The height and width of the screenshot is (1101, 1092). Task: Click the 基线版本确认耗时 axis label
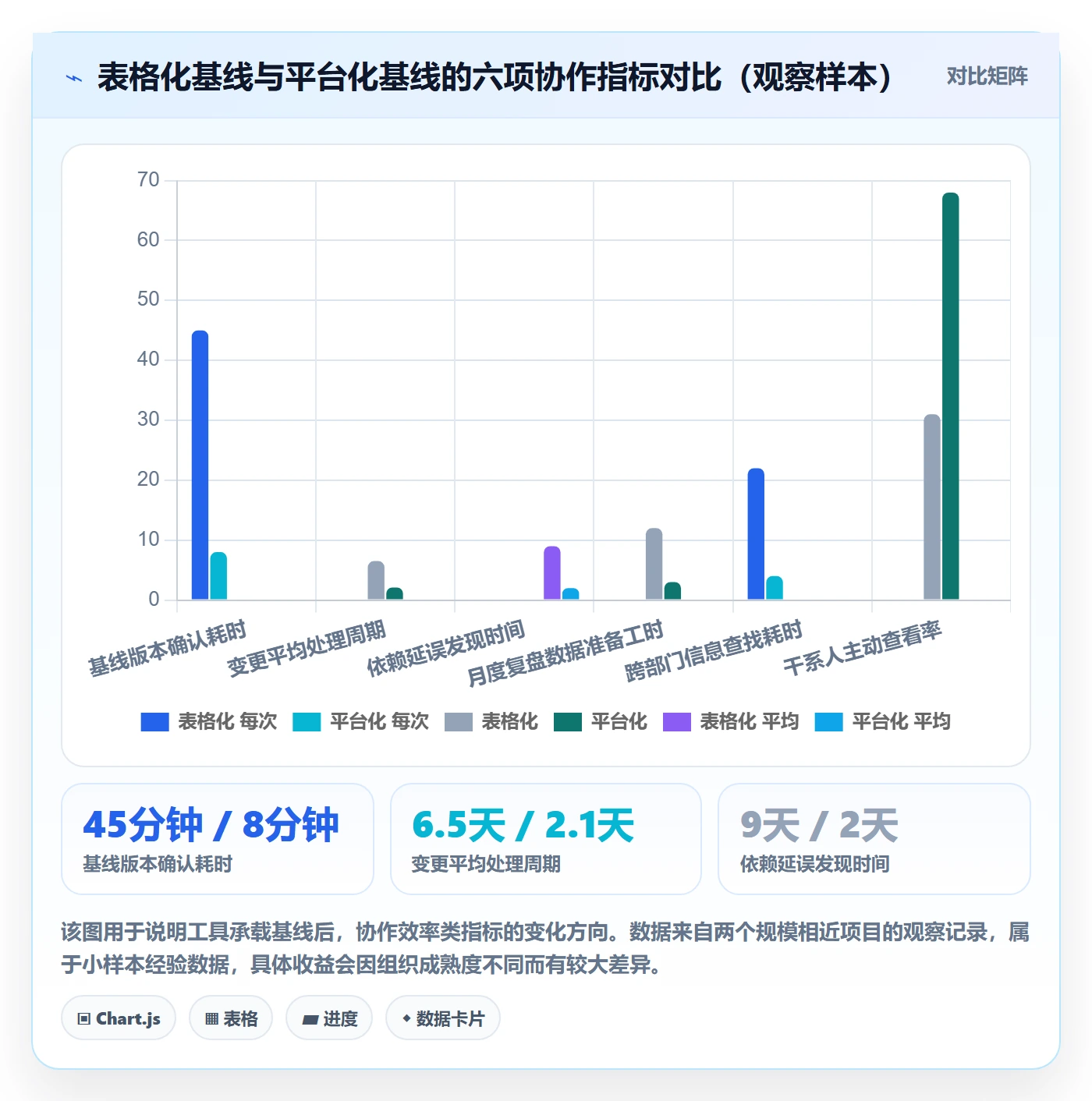click(x=167, y=648)
